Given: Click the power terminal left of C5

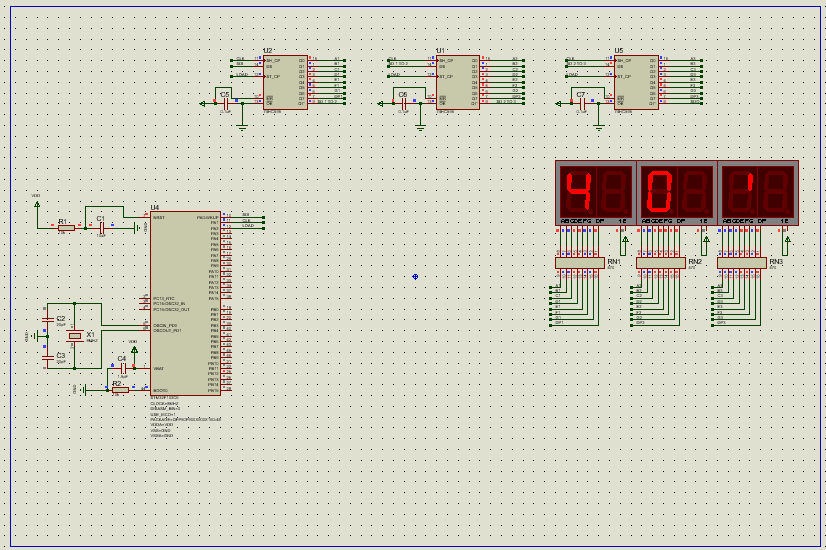Looking at the screenshot, I should [x=202, y=104].
